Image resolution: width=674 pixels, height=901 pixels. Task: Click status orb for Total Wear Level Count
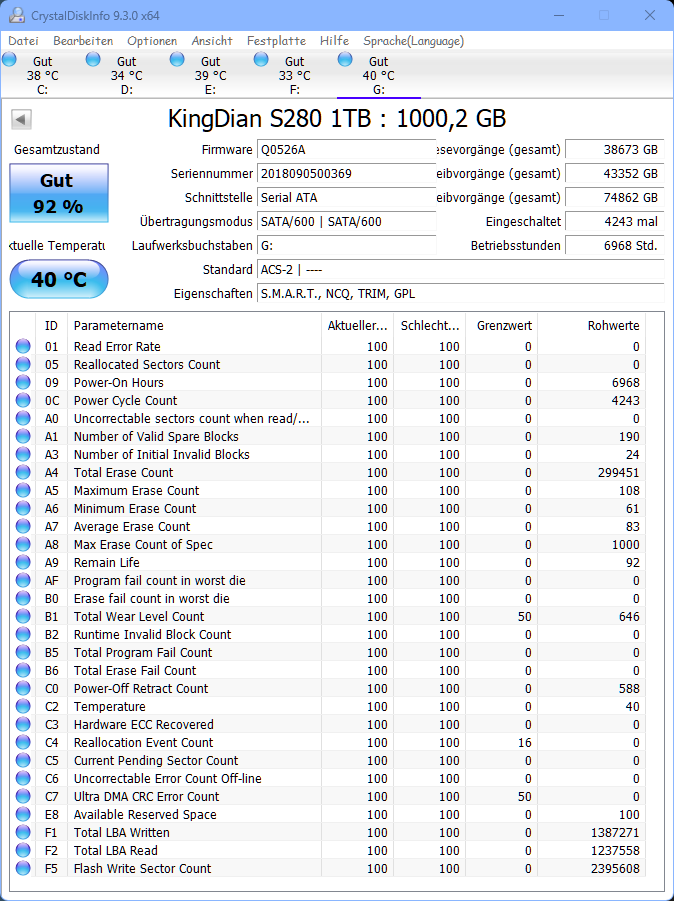point(23,617)
